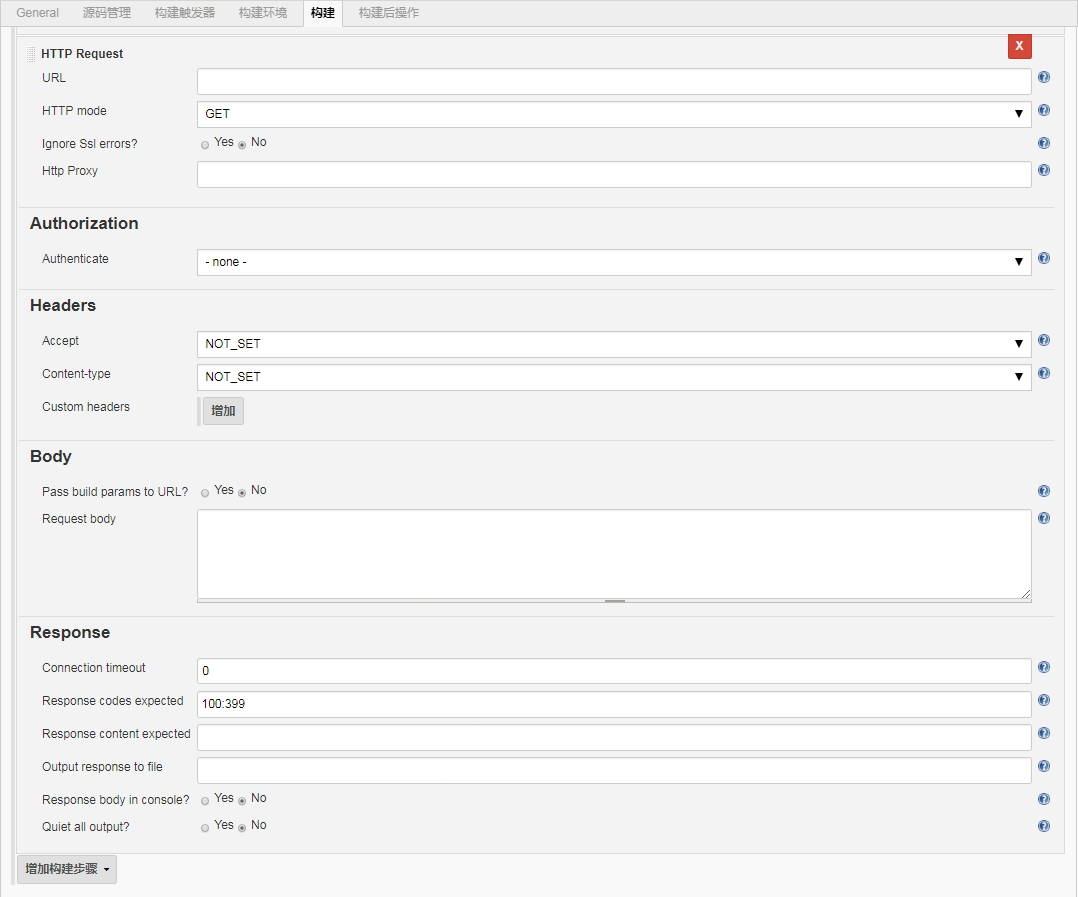
Task: Switch to the General tab
Action: [x=38, y=12]
